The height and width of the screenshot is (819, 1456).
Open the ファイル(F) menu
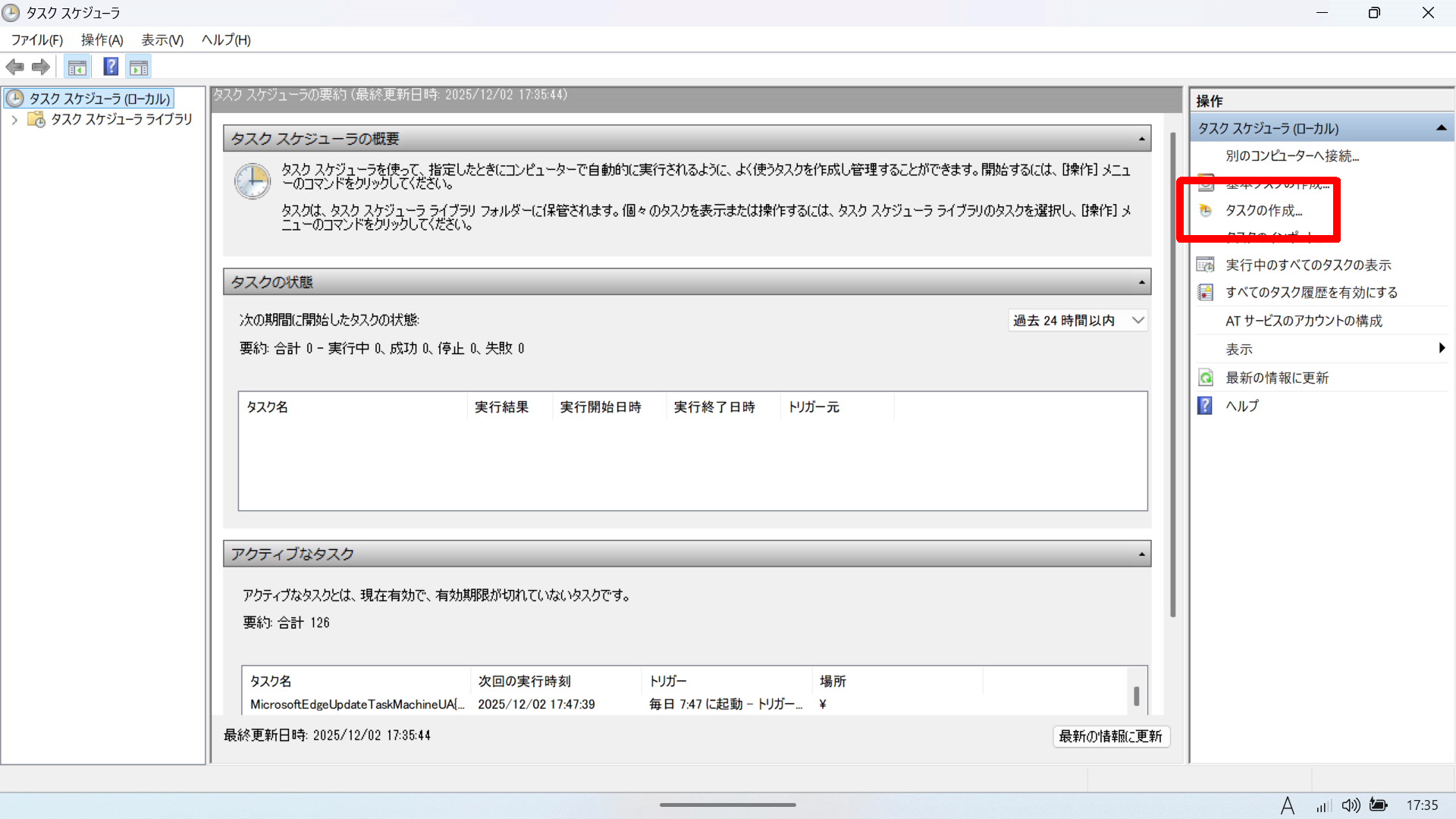36,40
